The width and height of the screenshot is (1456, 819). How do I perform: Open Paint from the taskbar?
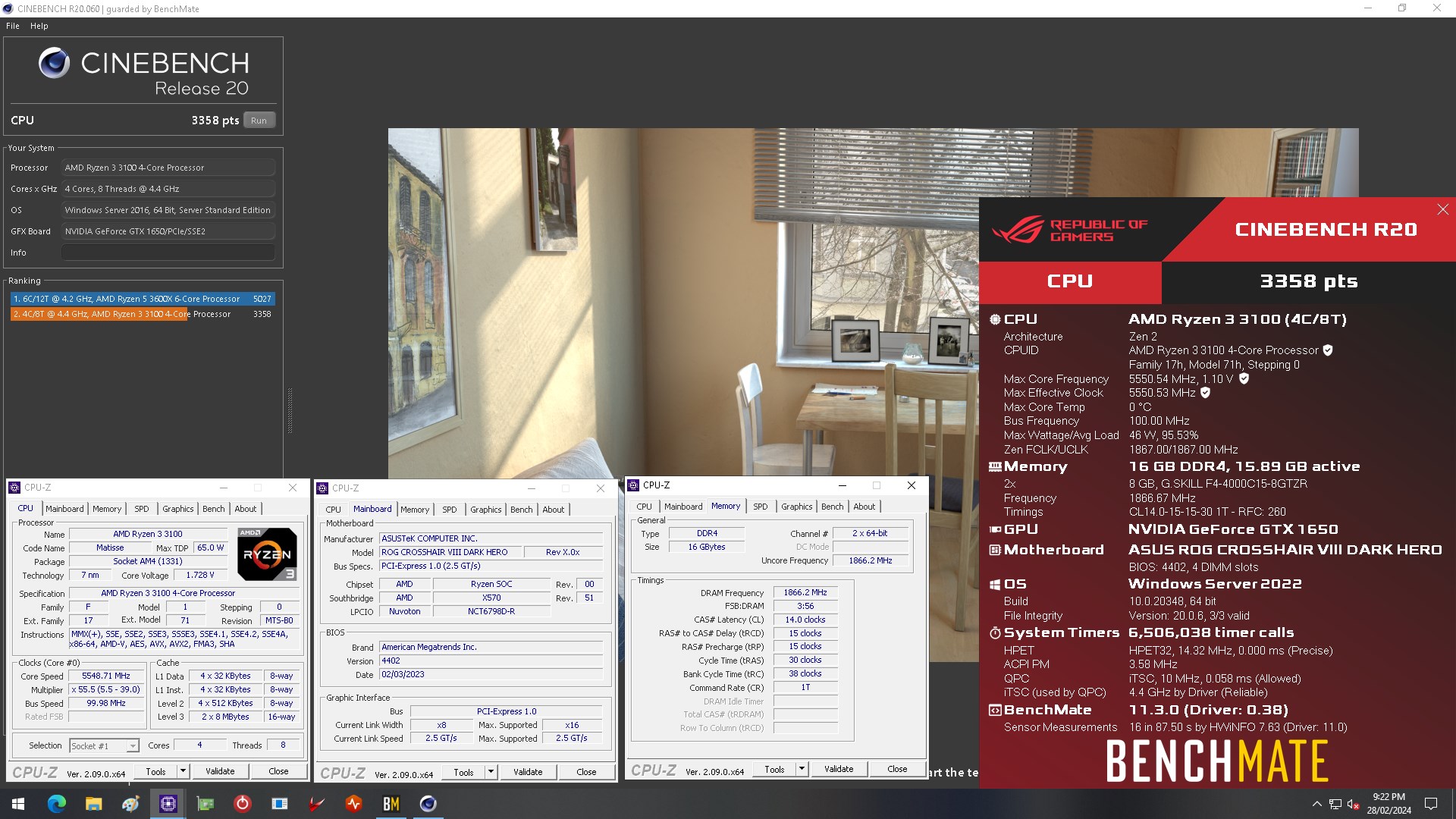pyautogui.click(x=130, y=804)
